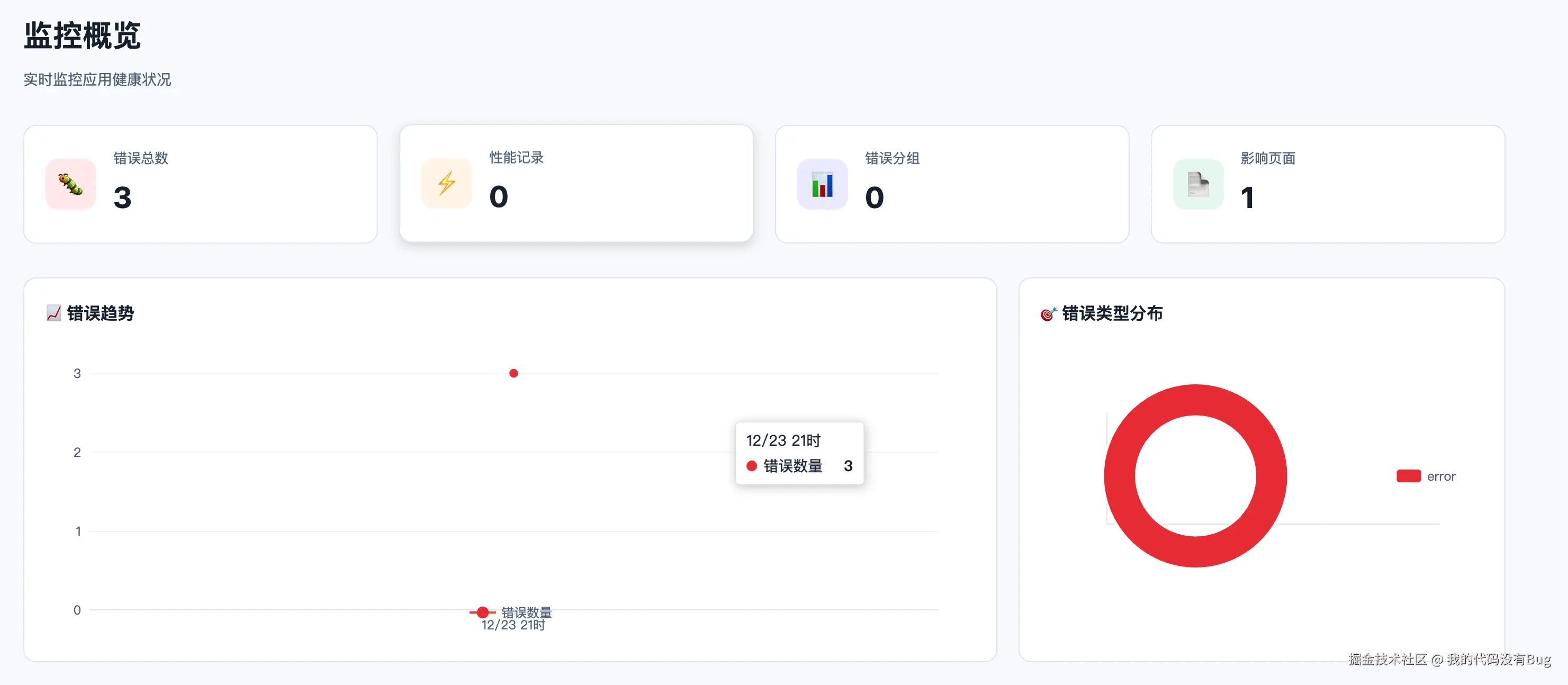Viewport: 1568px width, 685px height.
Task: Click the bug icon in 错误总数 card
Action: [x=71, y=185]
